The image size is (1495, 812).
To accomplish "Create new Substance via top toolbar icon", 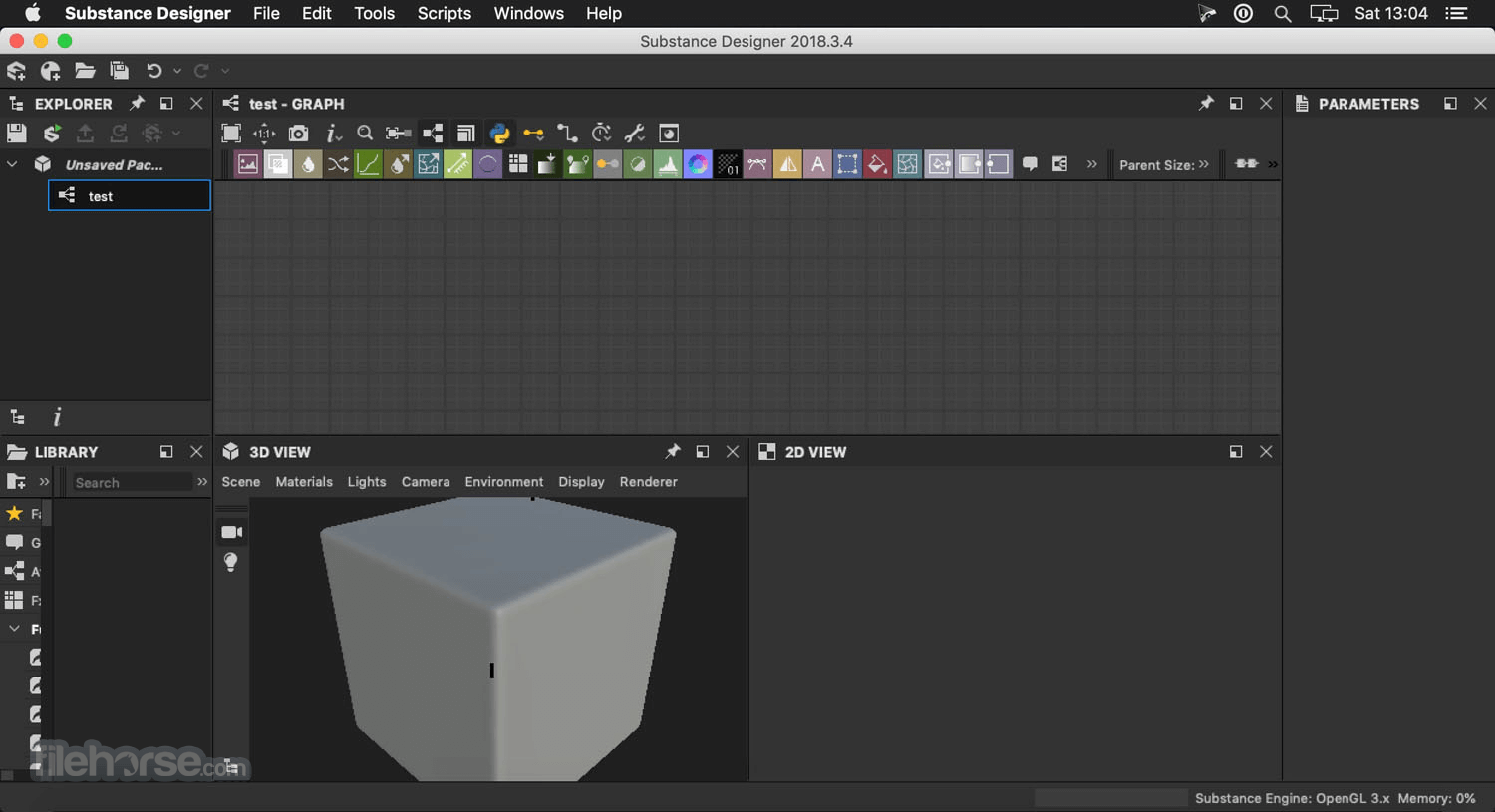I will (16, 71).
